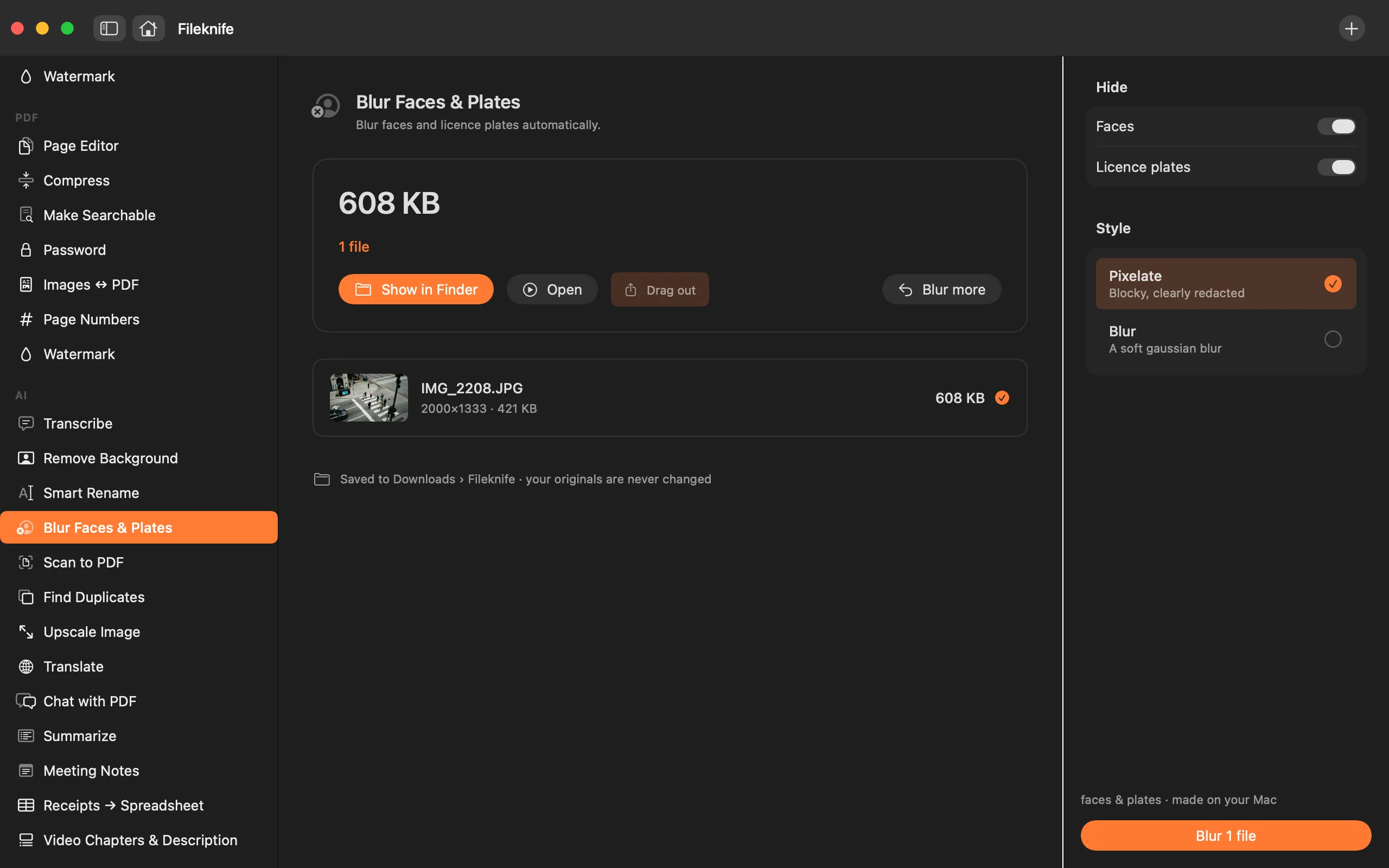This screenshot has width=1389, height=868.
Task: Toggle the sidebar panel icon
Action: pyautogui.click(x=109, y=28)
